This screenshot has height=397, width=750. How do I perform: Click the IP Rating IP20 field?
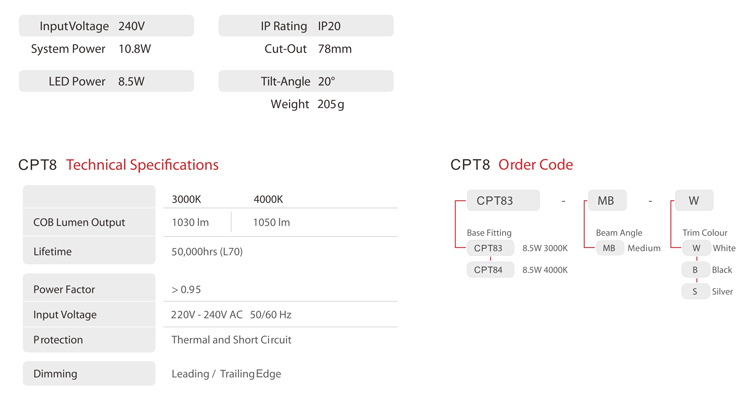tap(306, 26)
